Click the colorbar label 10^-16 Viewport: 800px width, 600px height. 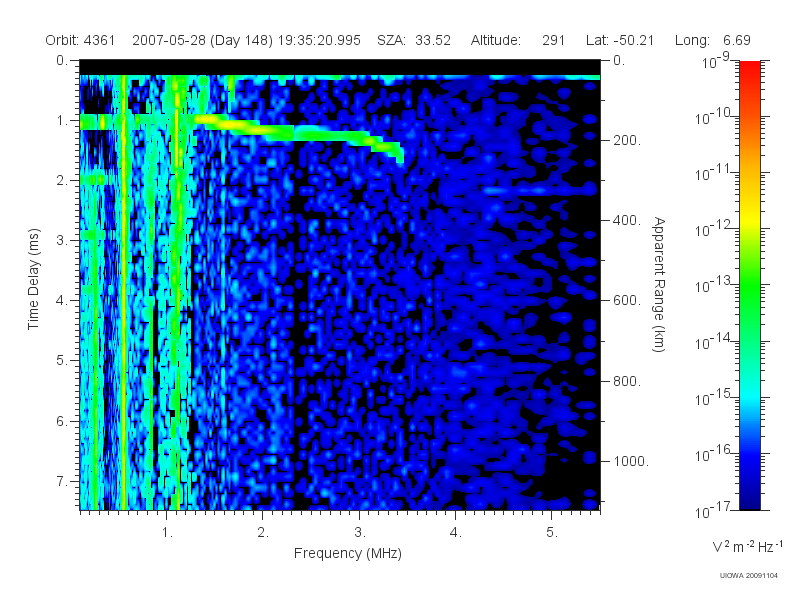pyautogui.click(x=714, y=453)
